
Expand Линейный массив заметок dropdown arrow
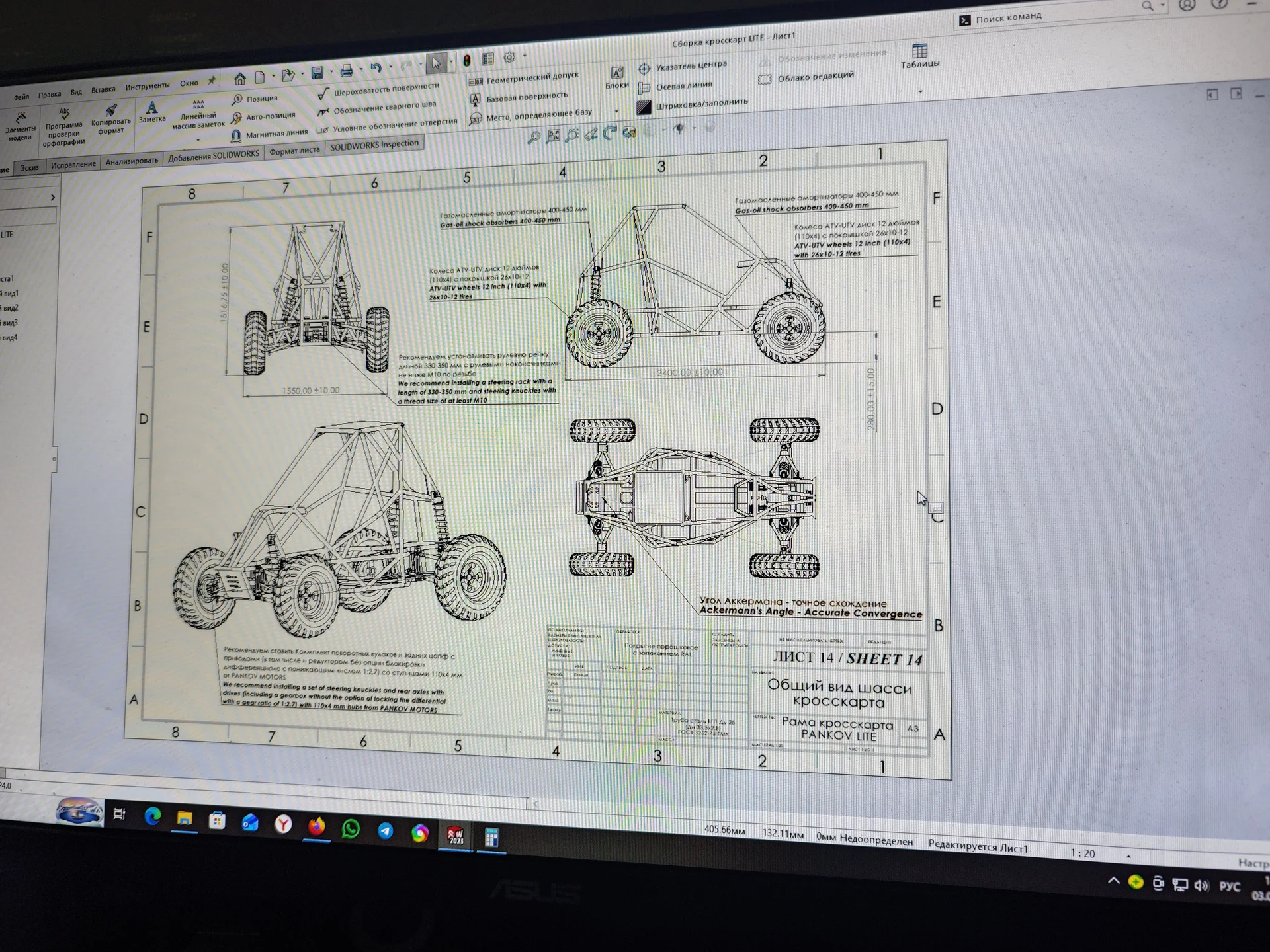198,140
